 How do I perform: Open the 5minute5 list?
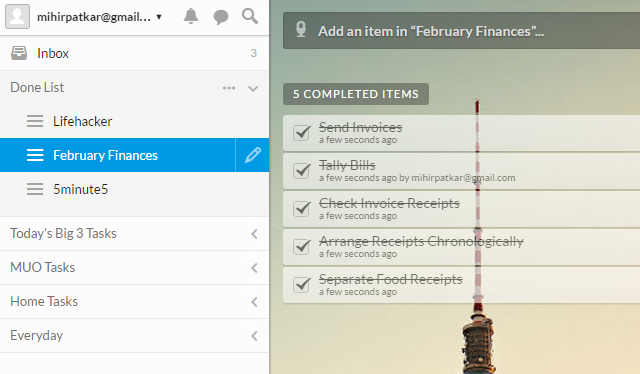pyautogui.click(x=134, y=189)
